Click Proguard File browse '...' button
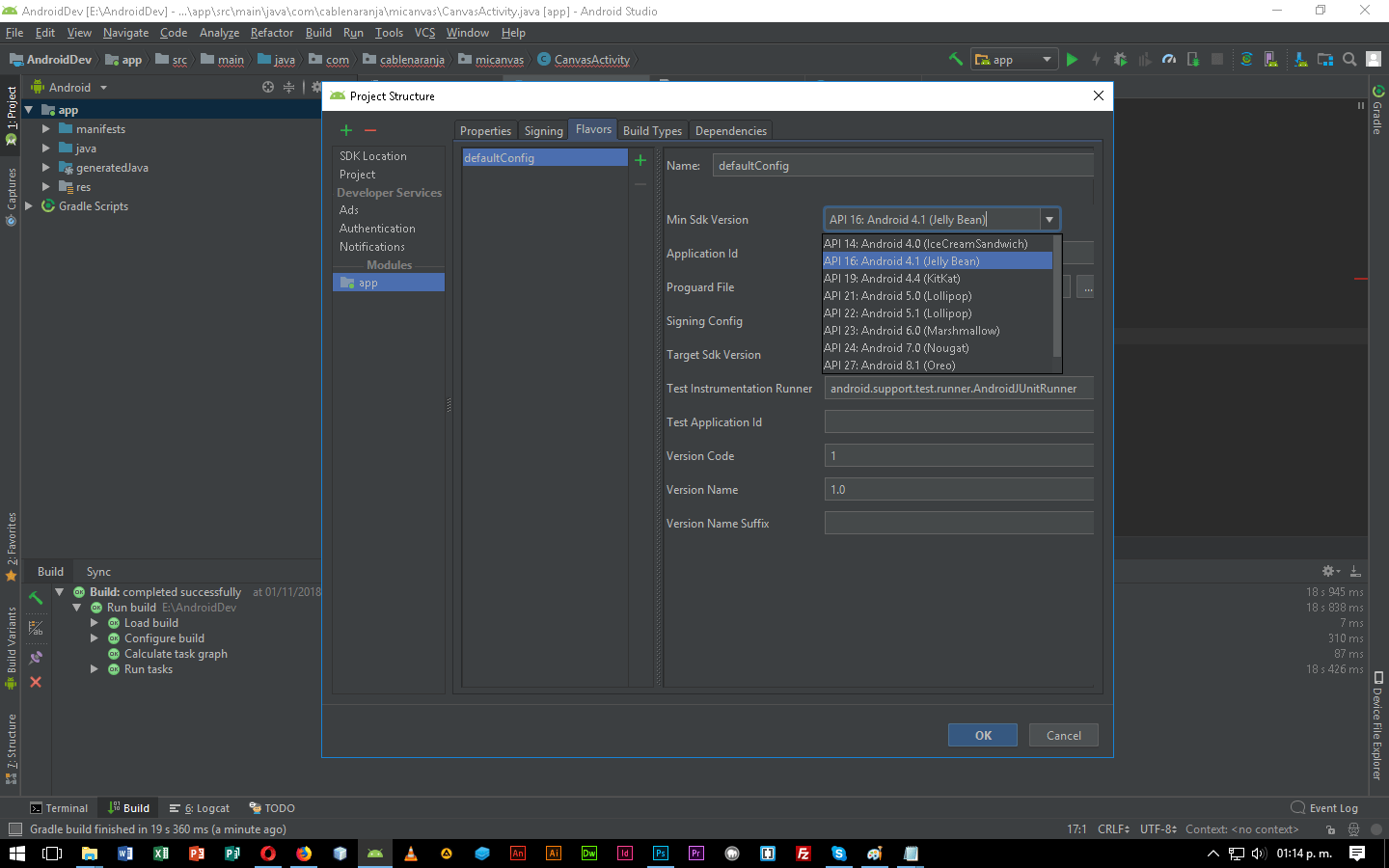 [x=1086, y=287]
